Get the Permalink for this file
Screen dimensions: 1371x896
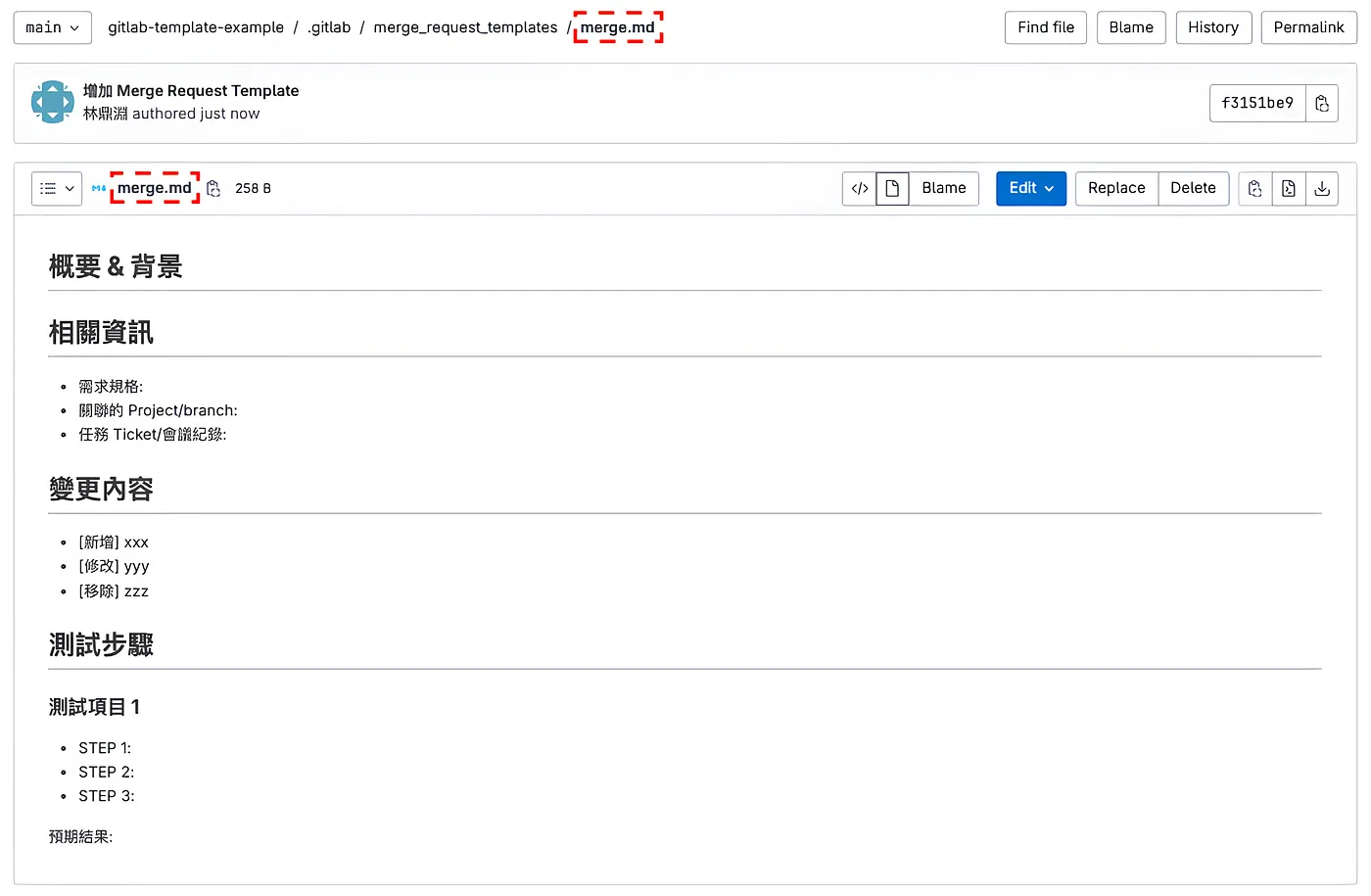tap(1308, 27)
